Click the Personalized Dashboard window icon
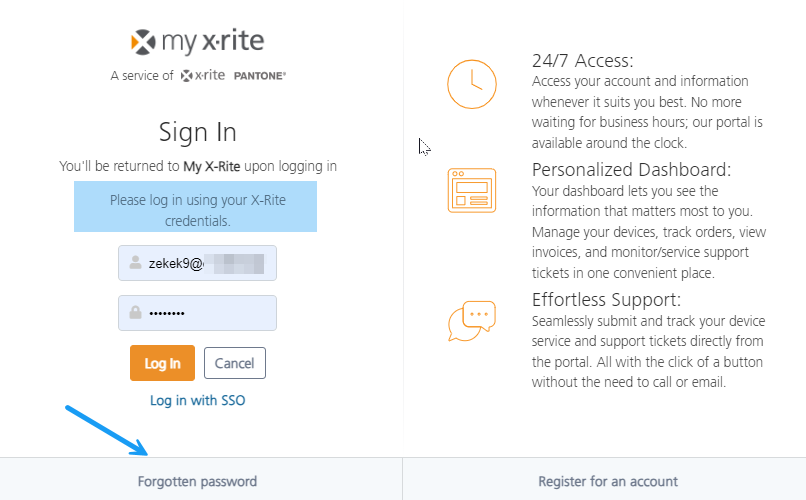This screenshot has height=500, width=806. tap(471, 190)
